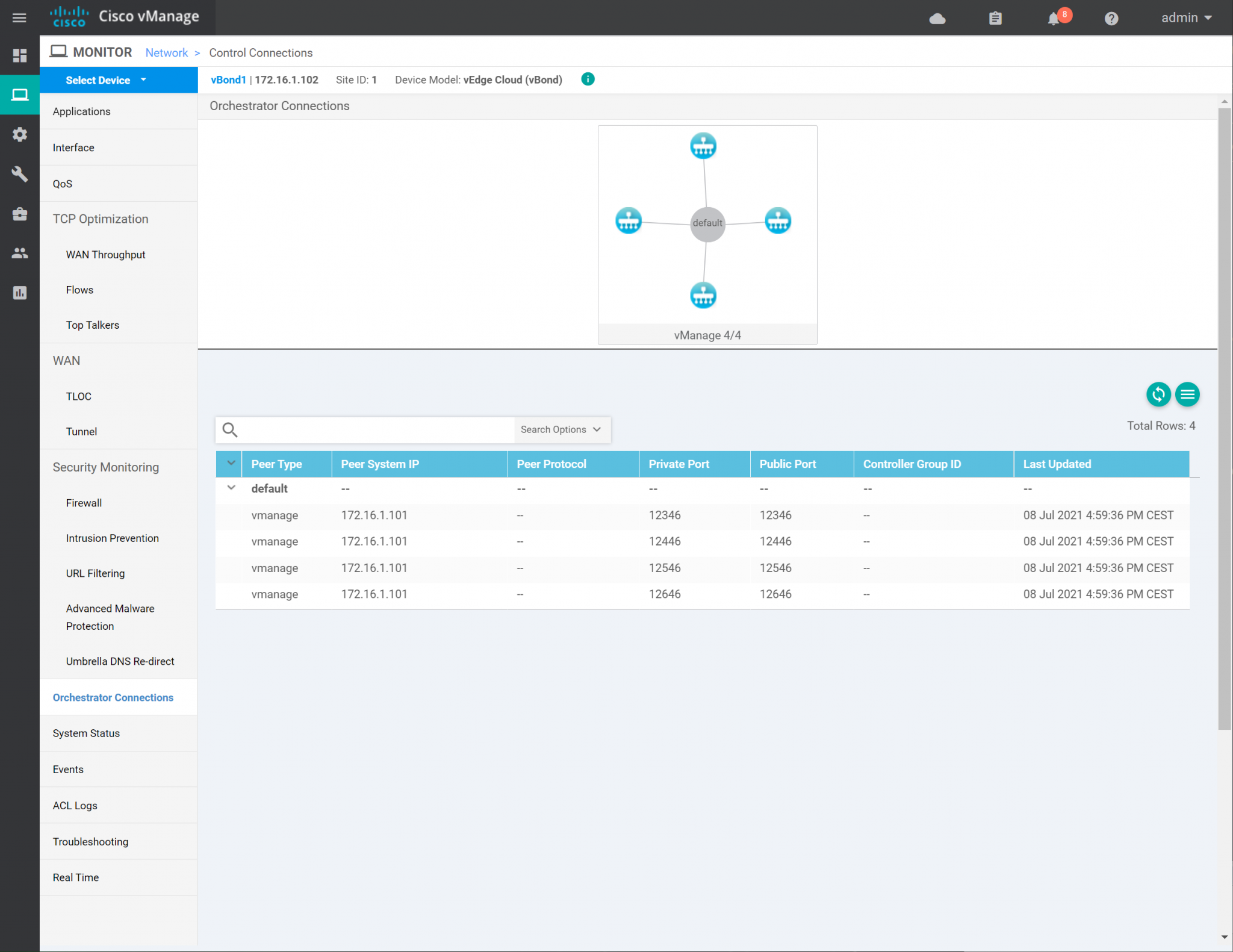Select Real Time from the sidebar
The image size is (1233, 952).
[x=76, y=877]
